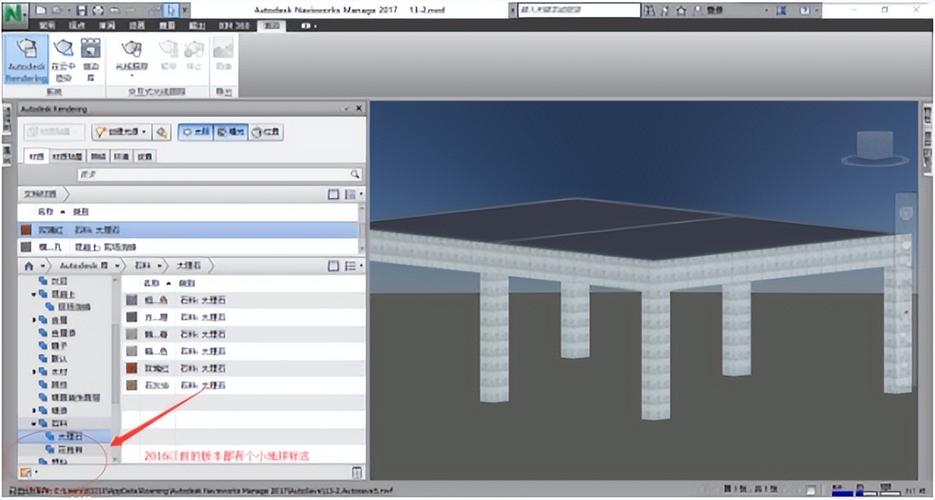The image size is (935, 500).
Task: Click the ViewCube in the 3D viewport
Action: coord(875,148)
